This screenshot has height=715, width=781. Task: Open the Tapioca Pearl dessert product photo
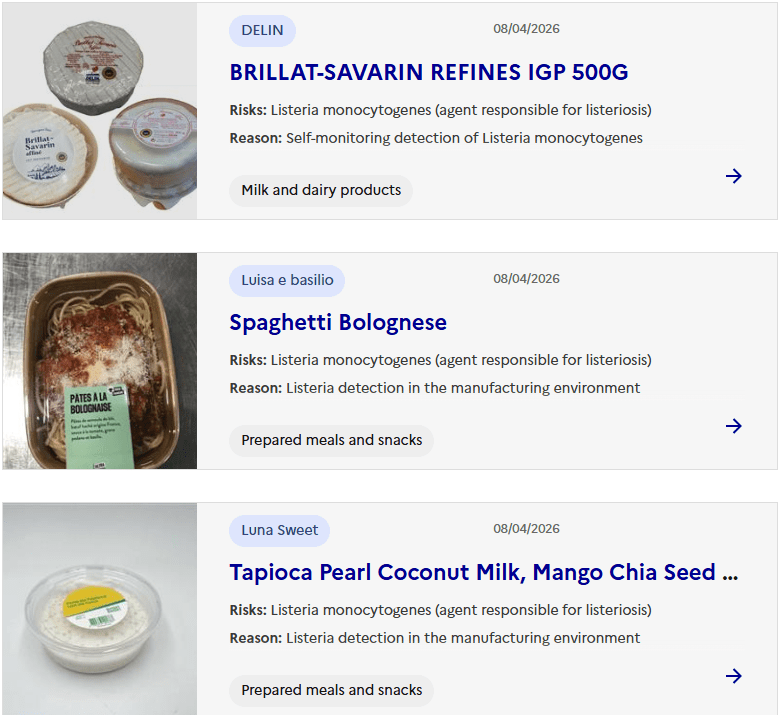point(100,609)
